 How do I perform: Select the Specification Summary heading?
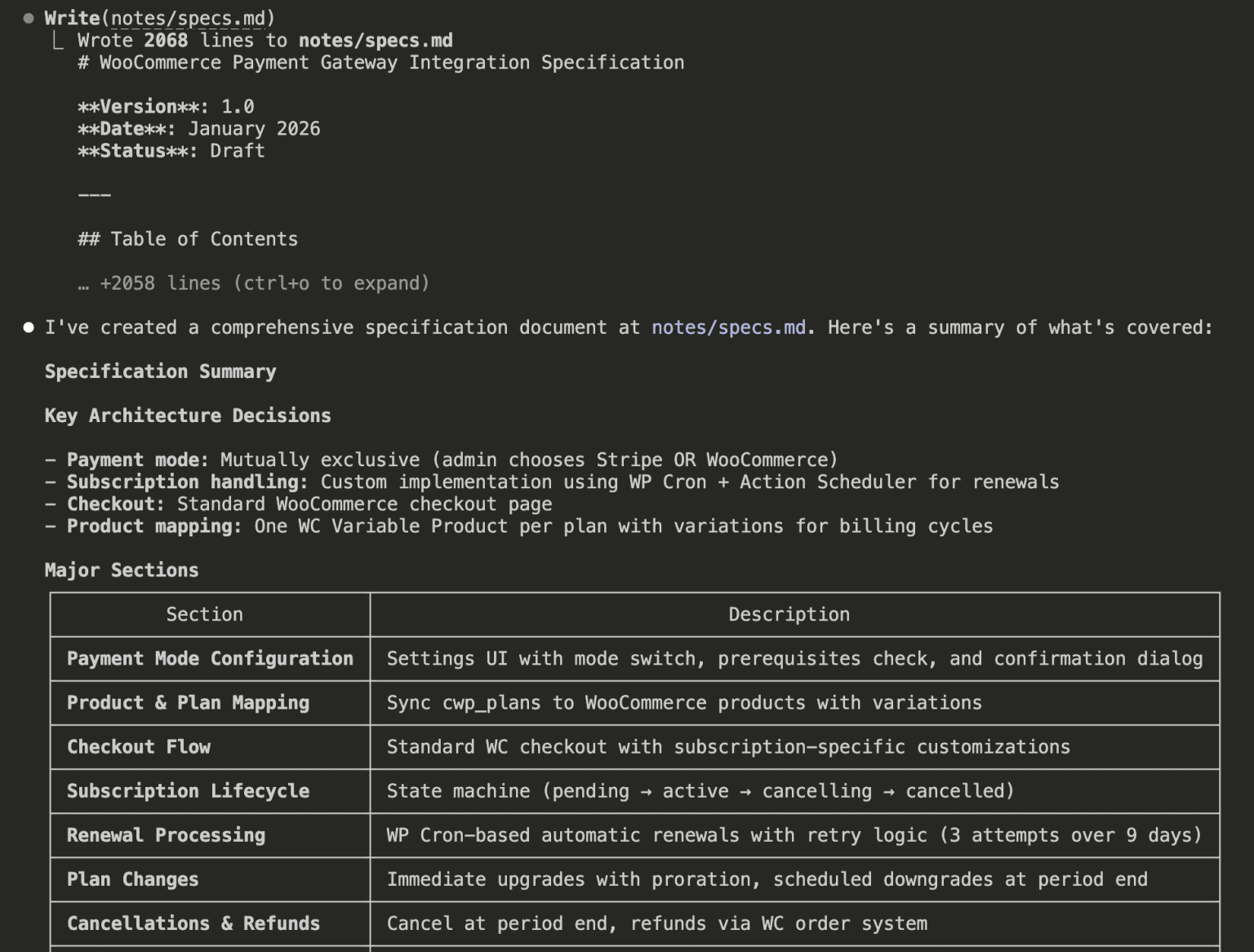[160, 371]
